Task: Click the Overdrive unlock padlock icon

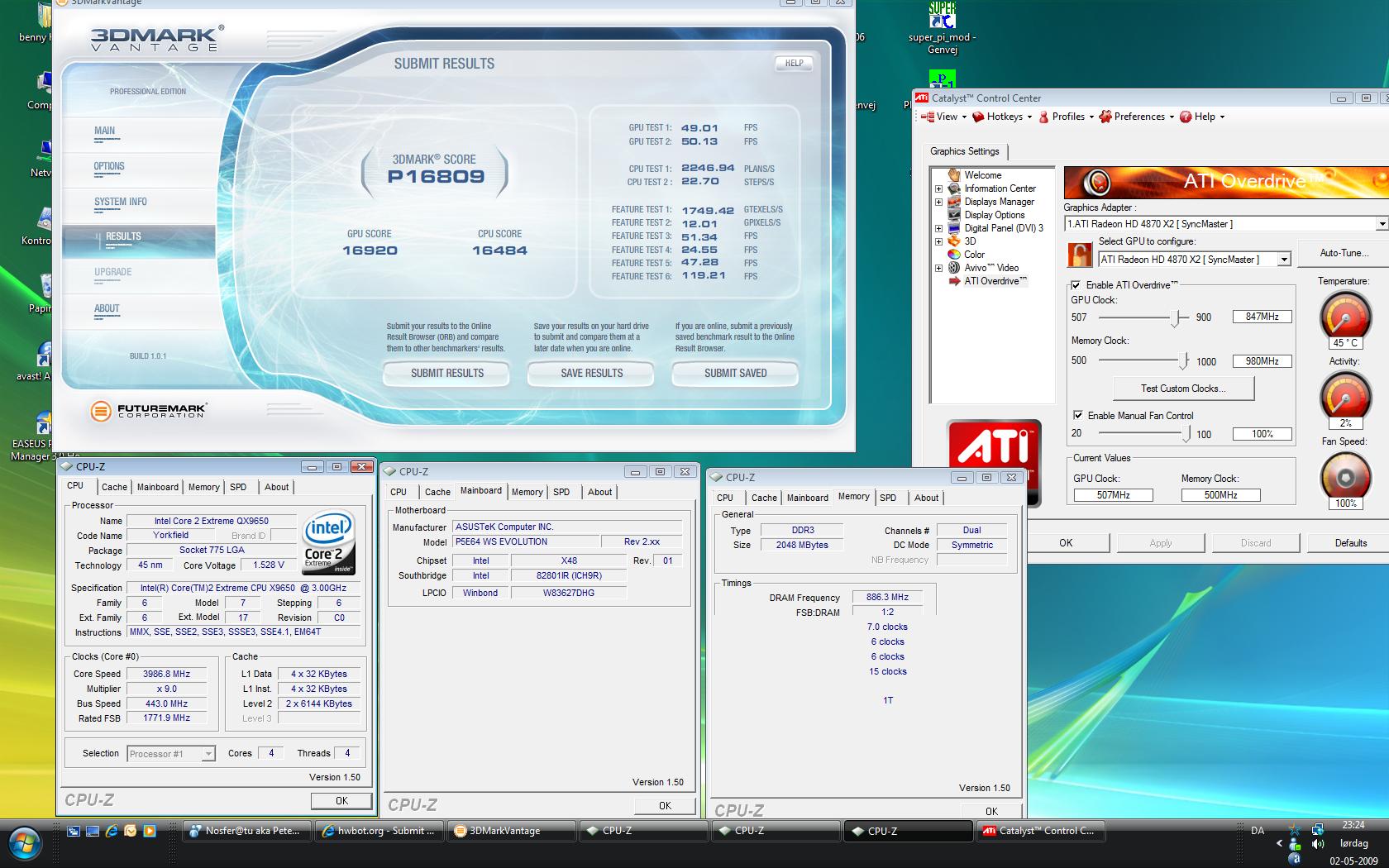Action: [1079, 255]
